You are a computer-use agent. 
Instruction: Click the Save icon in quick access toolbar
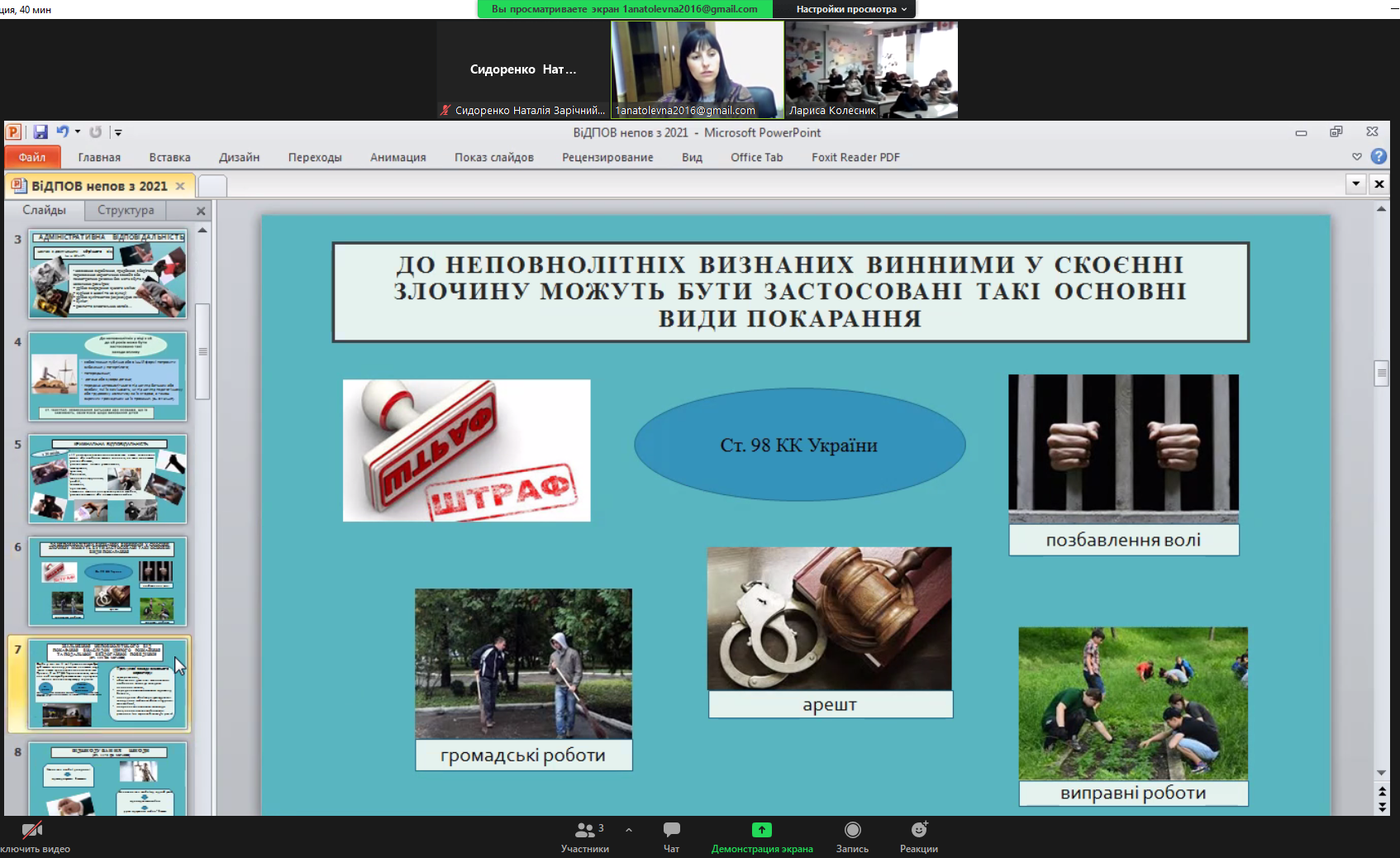click(x=40, y=131)
